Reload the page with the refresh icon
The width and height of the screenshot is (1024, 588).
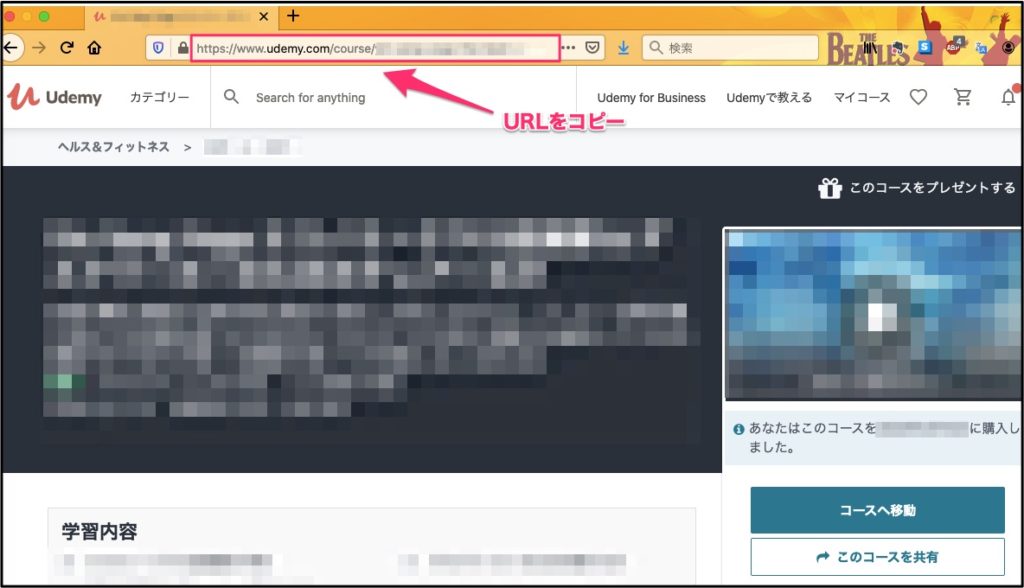[67, 47]
